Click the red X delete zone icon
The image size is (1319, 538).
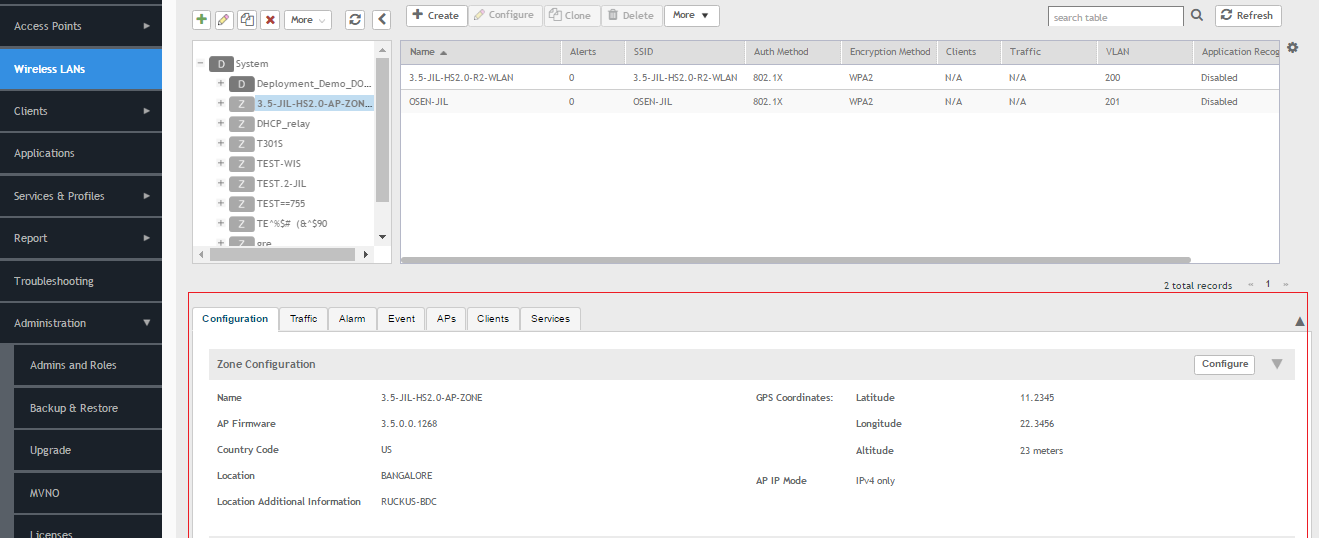tap(270, 19)
